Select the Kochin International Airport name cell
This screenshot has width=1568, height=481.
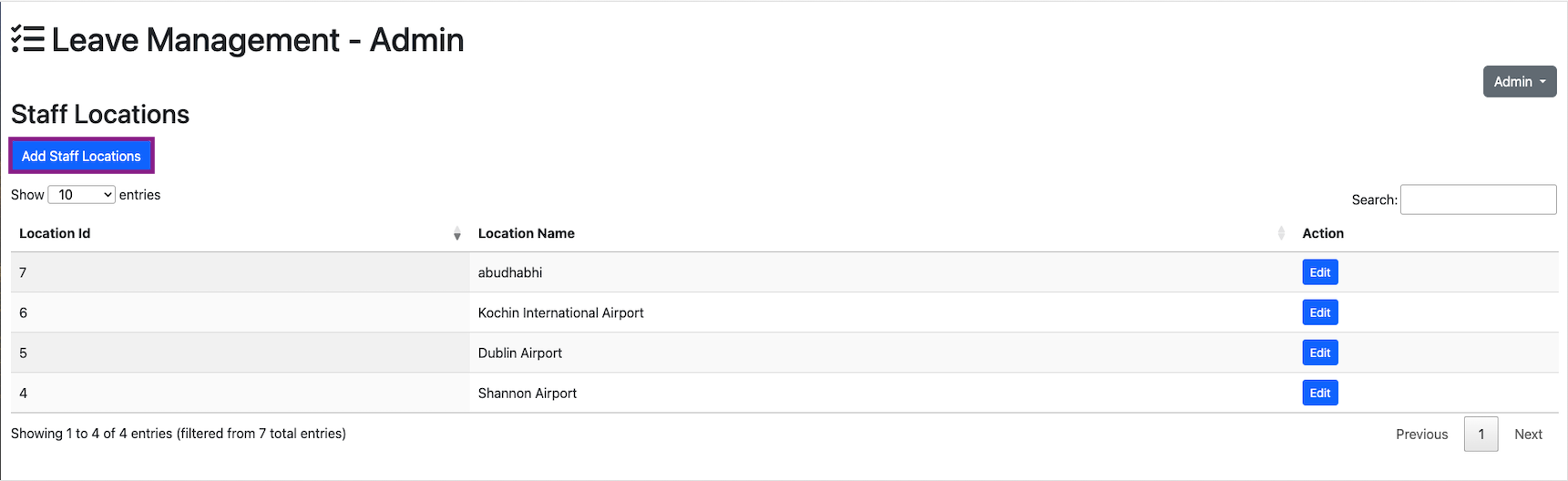(x=560, y=312)
